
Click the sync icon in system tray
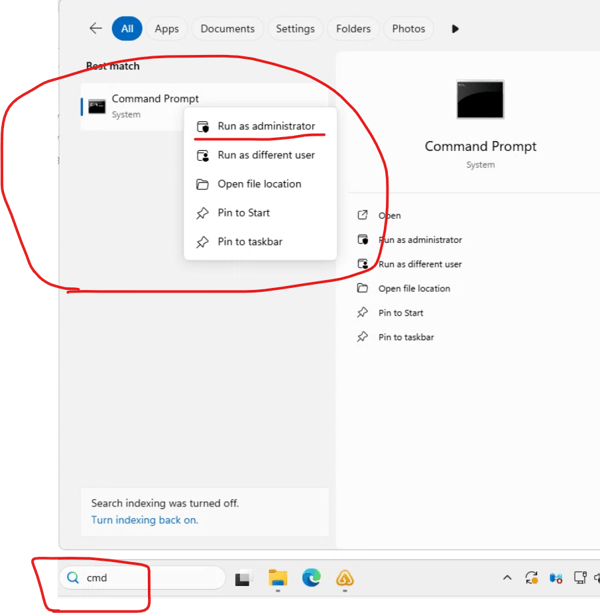531,578
